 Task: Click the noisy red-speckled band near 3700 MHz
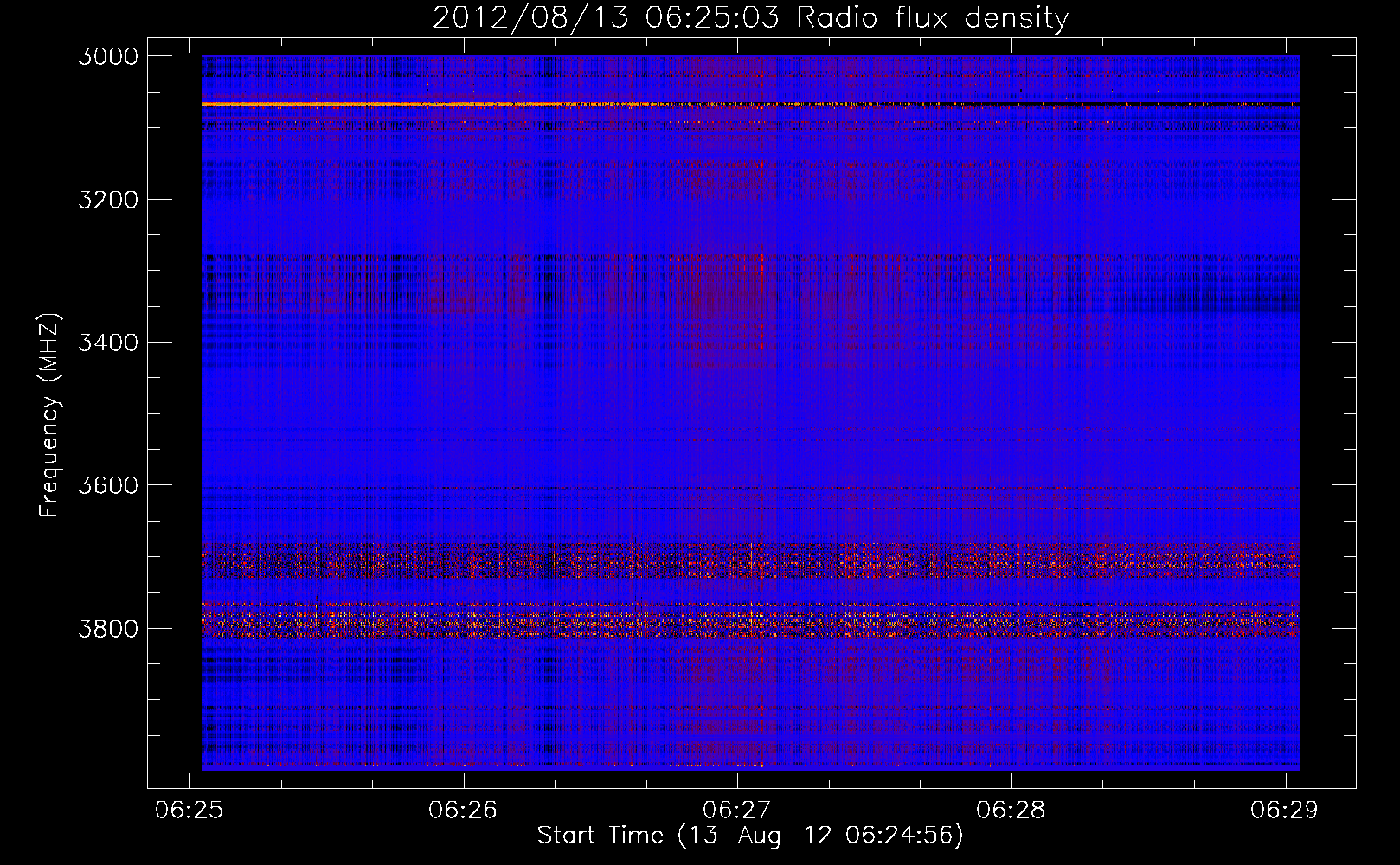coord(750,561)
